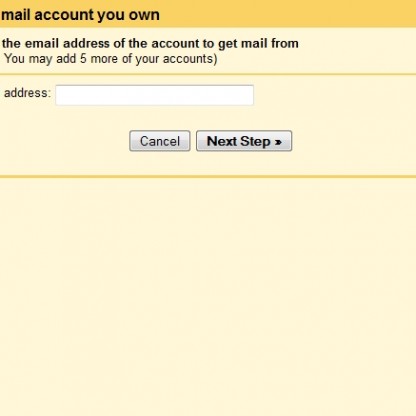Screen dimensions: 416x416
Task: Click the empty area below the bottom divider
Action: (208, 297)
